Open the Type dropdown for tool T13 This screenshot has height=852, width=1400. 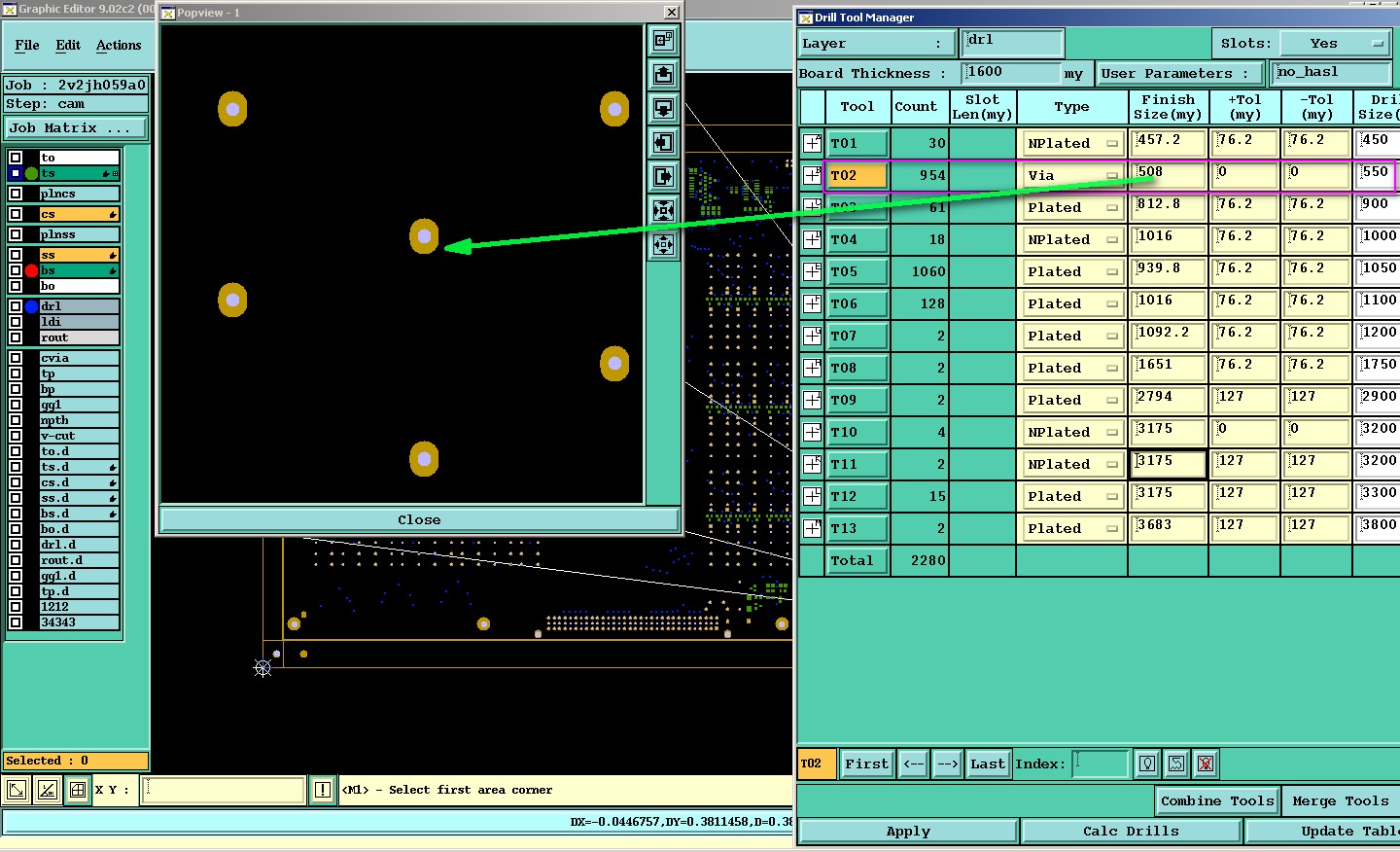pyautogui.click(x=1072, y=528)
